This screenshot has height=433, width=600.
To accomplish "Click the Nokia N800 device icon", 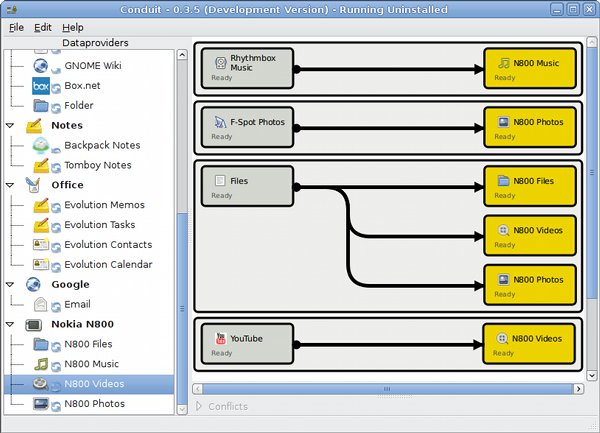I will [x=34, y=325].
